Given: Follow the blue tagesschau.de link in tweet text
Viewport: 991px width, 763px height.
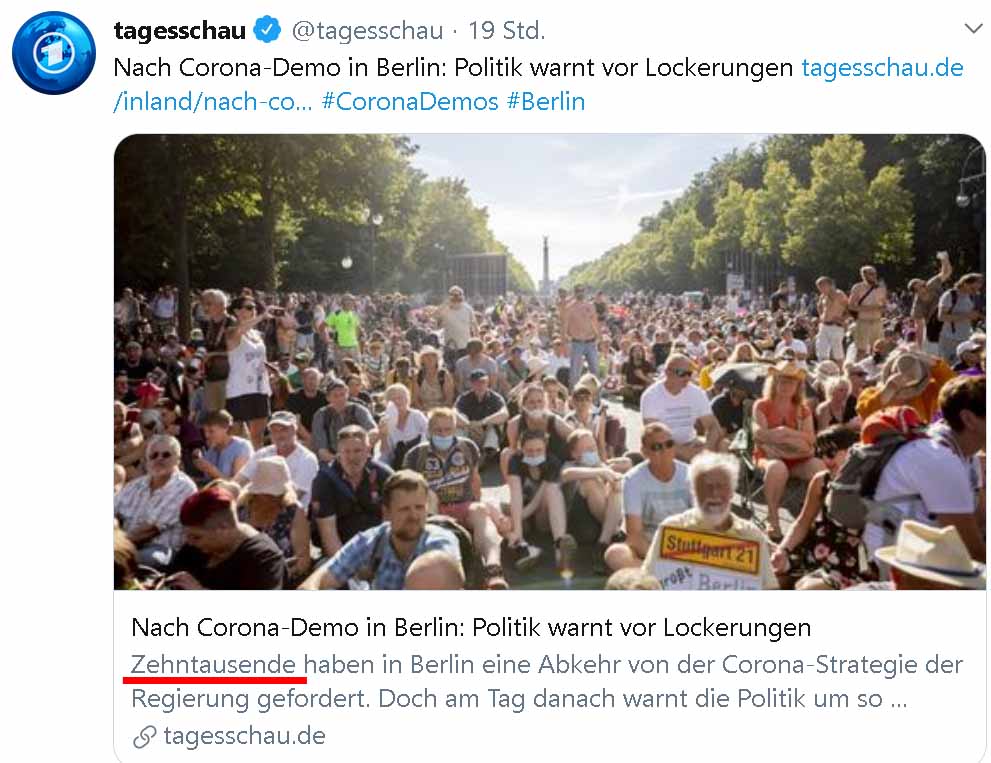Looking at the screenshot, I should (882, 68).
